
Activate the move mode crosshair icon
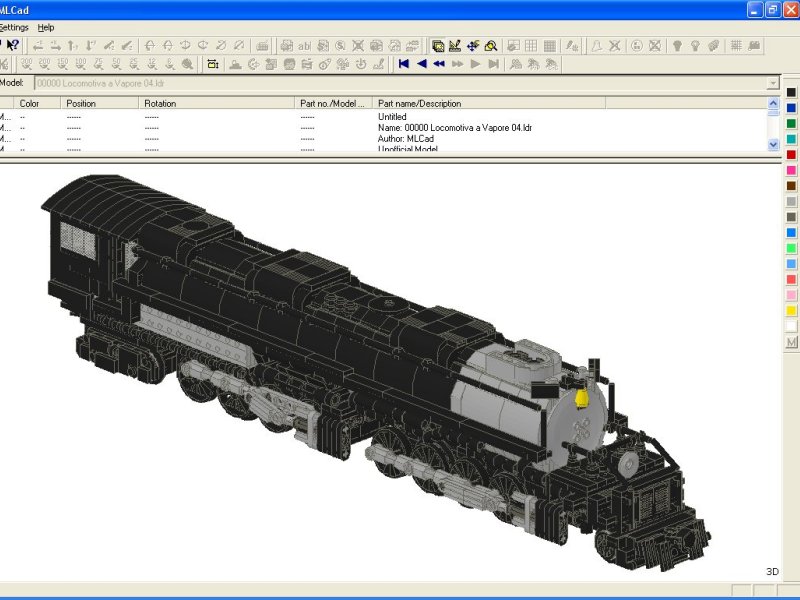pyautogui.click(x=473, y=46)
